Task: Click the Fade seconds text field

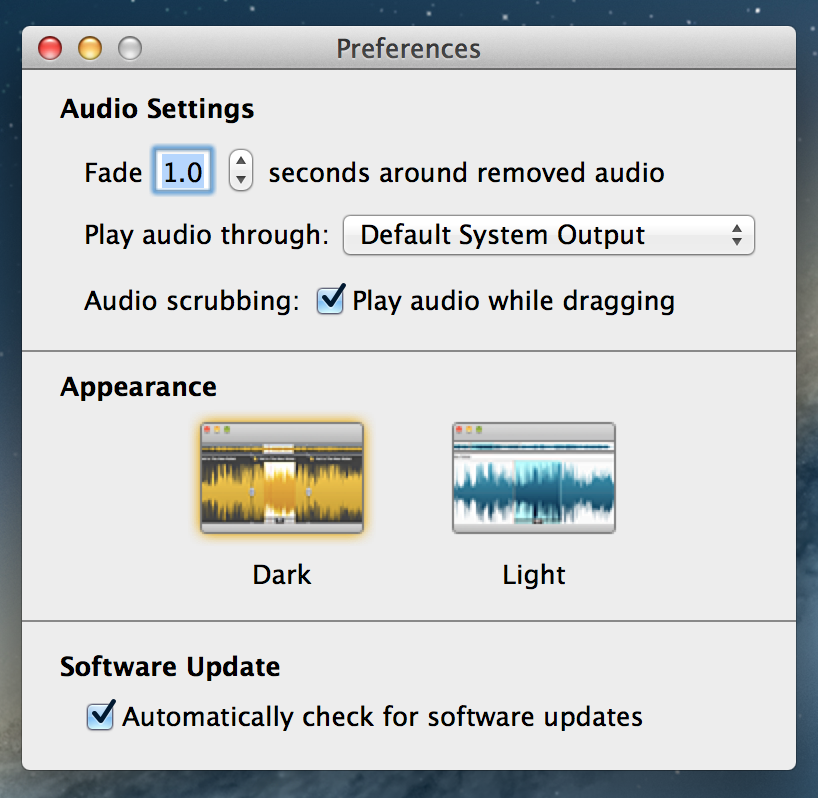Action: (183, 171)
